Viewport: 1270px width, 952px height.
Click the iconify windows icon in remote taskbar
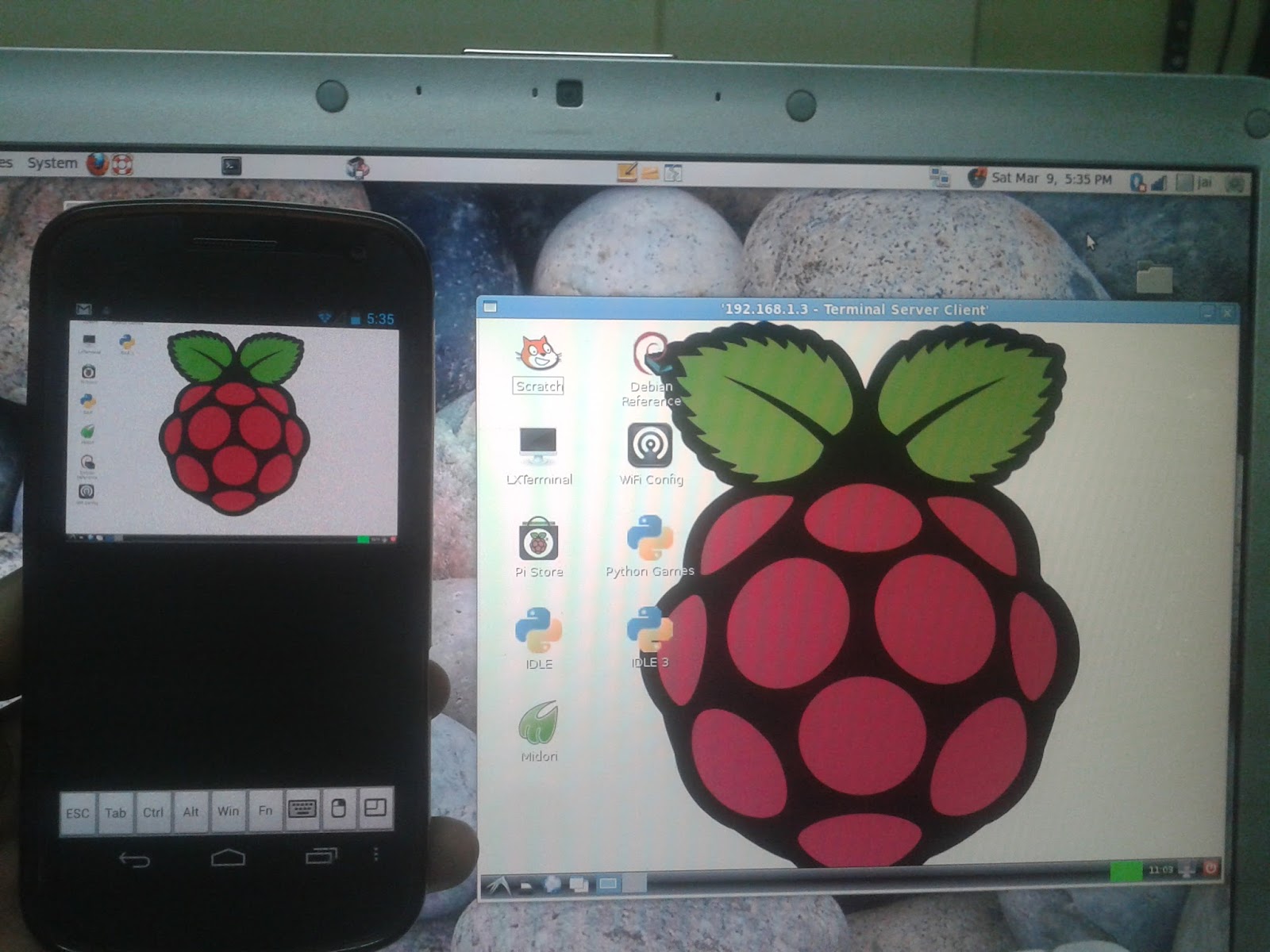click(579, 884)
